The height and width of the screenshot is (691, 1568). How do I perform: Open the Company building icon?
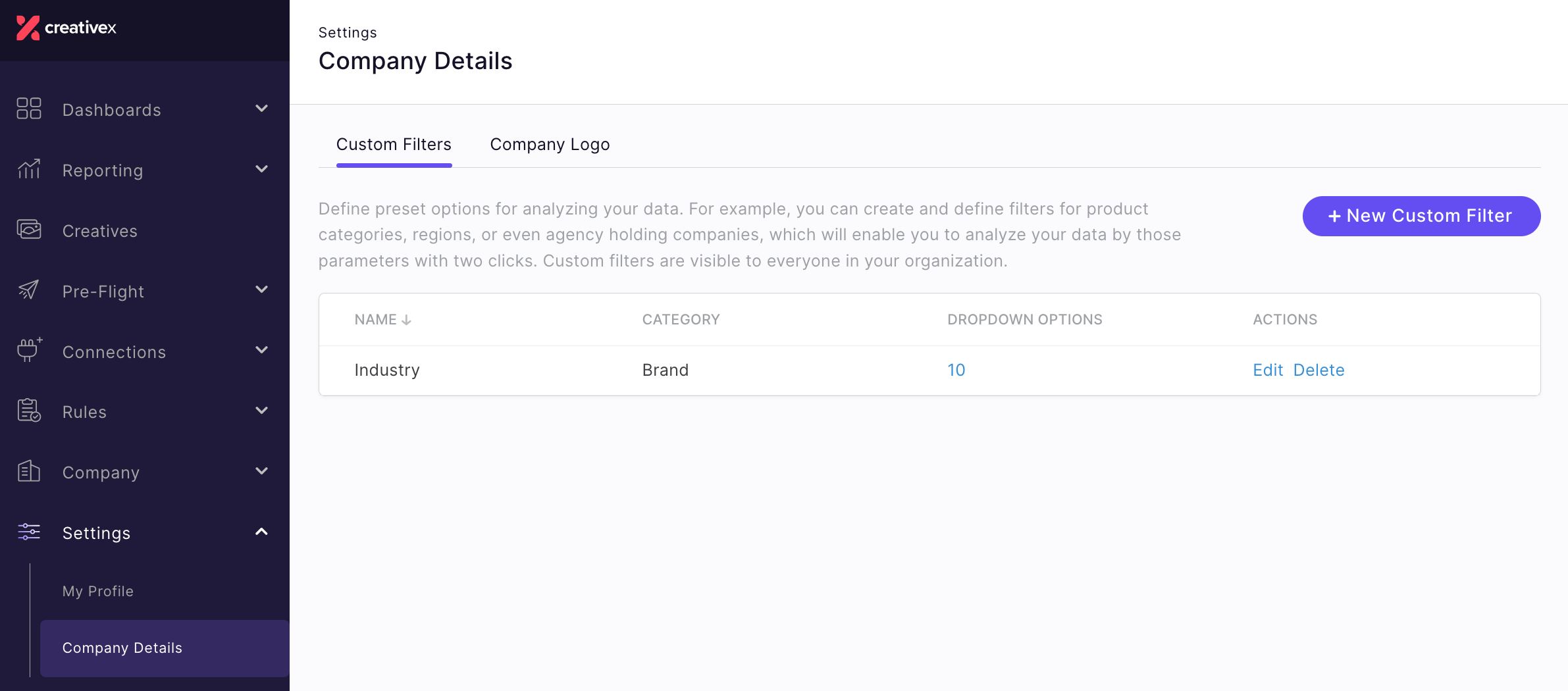[x=29, y=471]
